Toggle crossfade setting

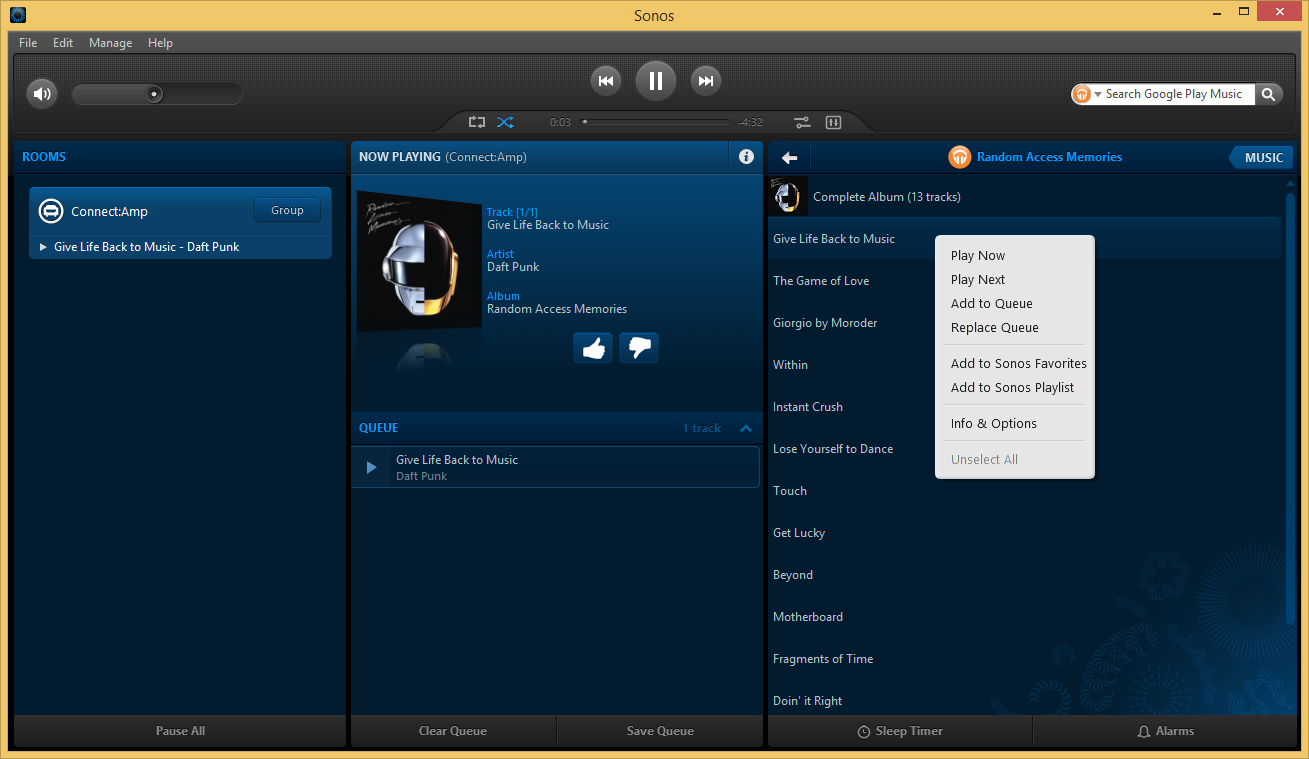pos(802,122)
